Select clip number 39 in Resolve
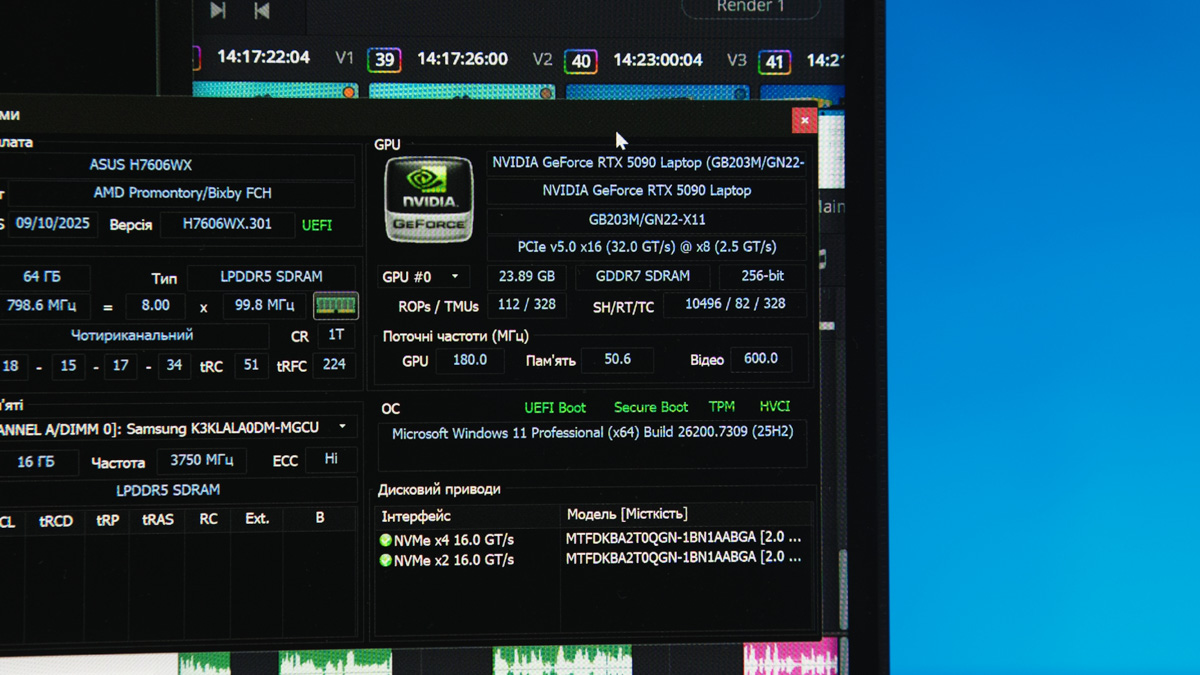The height and width of the screenshot is (675, 1200). click(x=383, y=60)
